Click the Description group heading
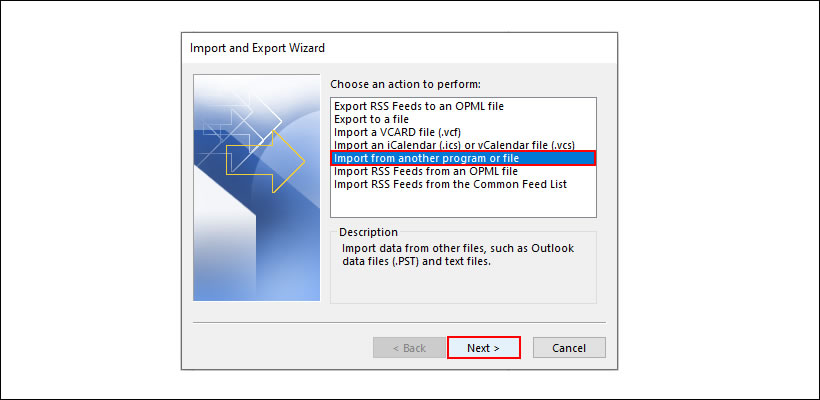Image resolution: width=820 pixels, height=400 pixels. pyautogui.click(x=368, y=232)
